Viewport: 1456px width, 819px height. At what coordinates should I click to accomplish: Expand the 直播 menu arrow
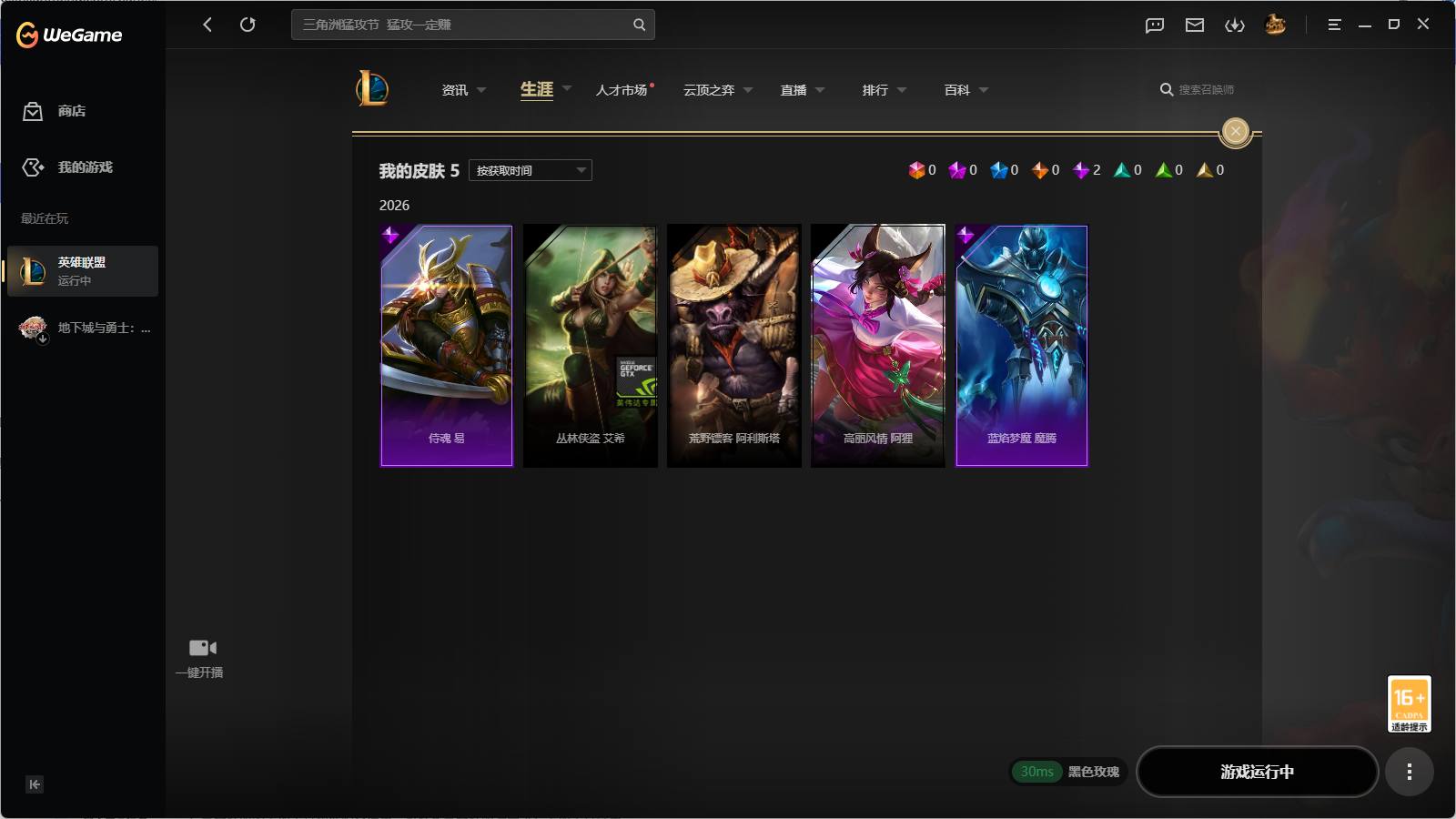pos(820,90)
